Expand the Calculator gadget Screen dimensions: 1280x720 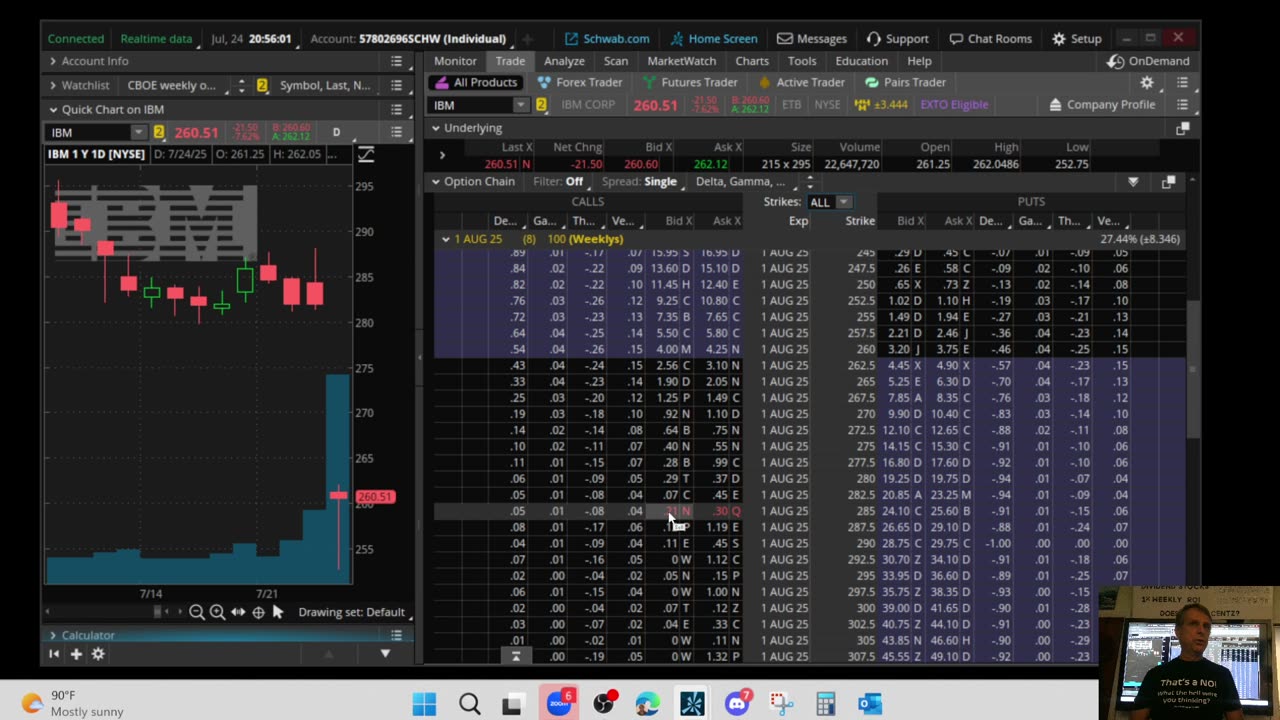point(52,635)
